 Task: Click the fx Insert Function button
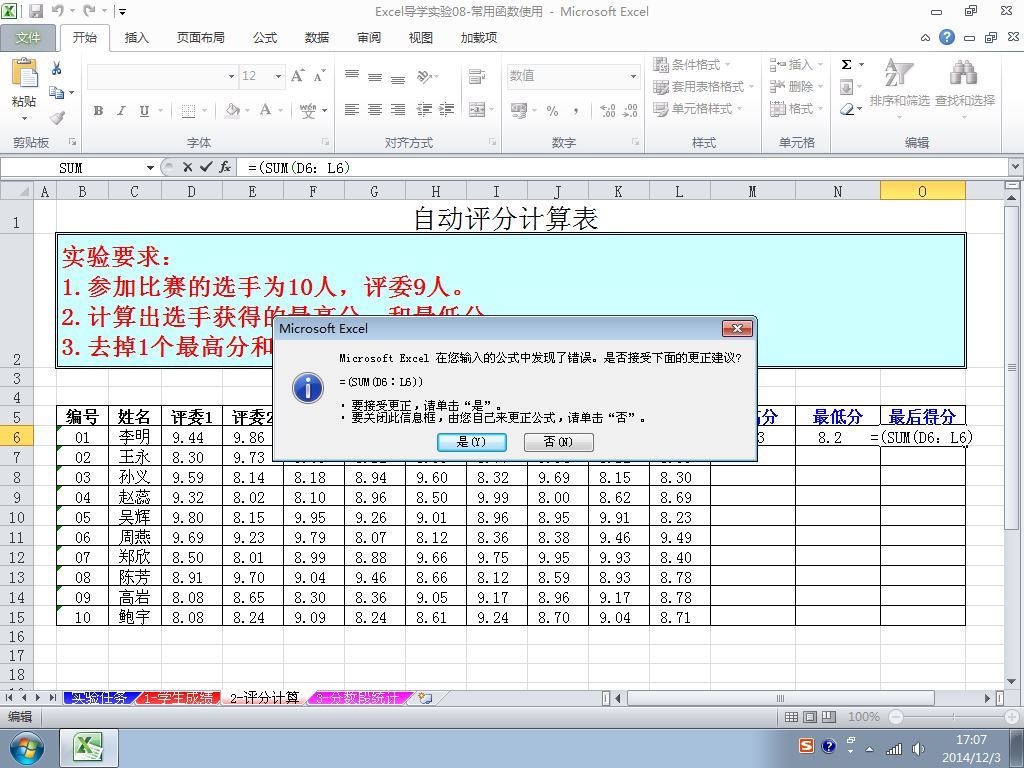225,168
